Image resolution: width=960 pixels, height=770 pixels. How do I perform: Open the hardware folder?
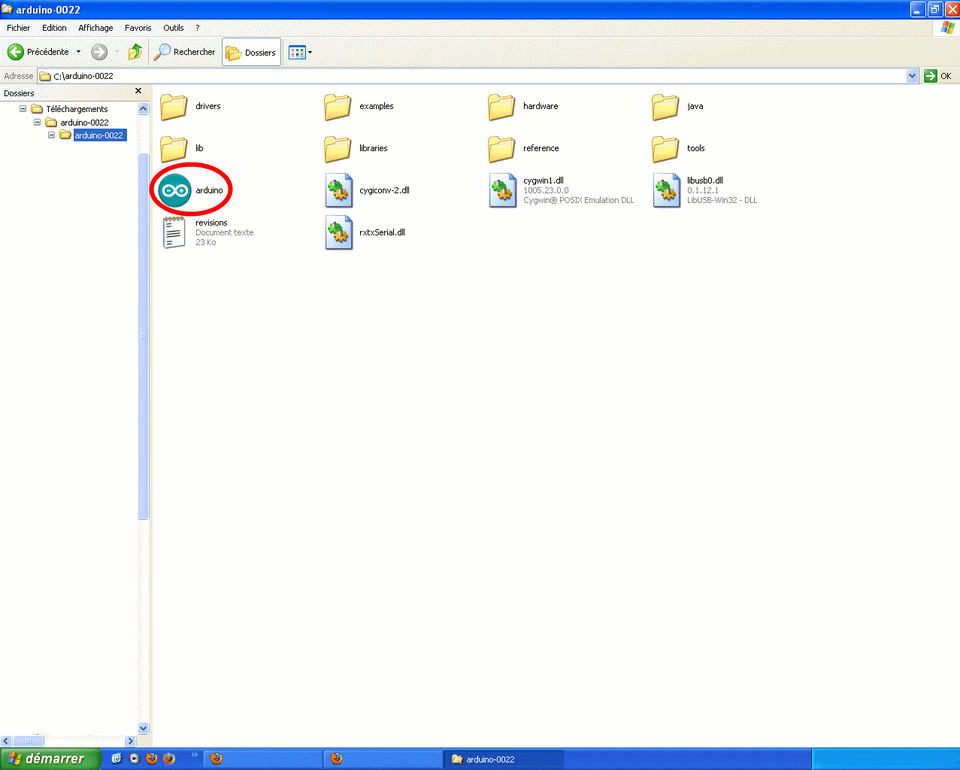(503, 106)
